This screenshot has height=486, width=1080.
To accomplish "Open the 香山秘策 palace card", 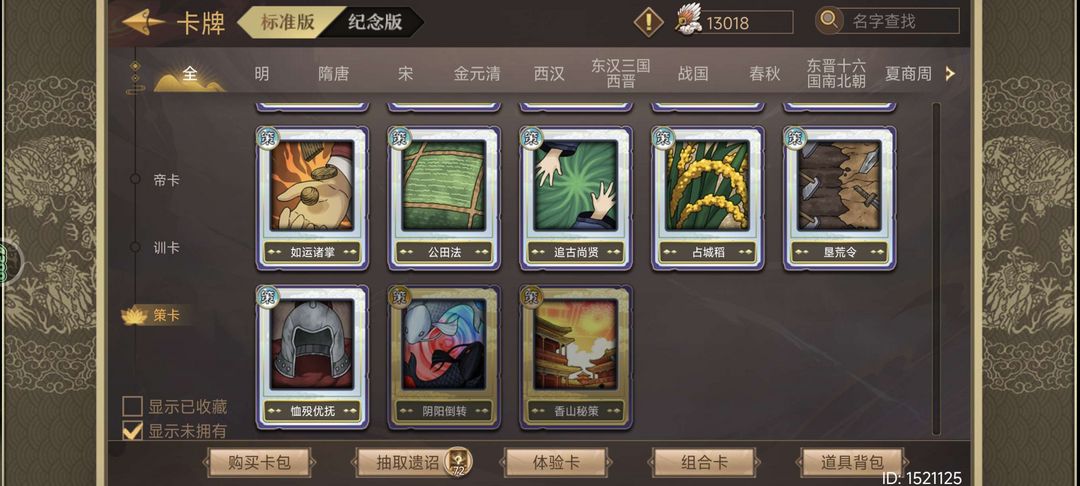I will 576,357.
